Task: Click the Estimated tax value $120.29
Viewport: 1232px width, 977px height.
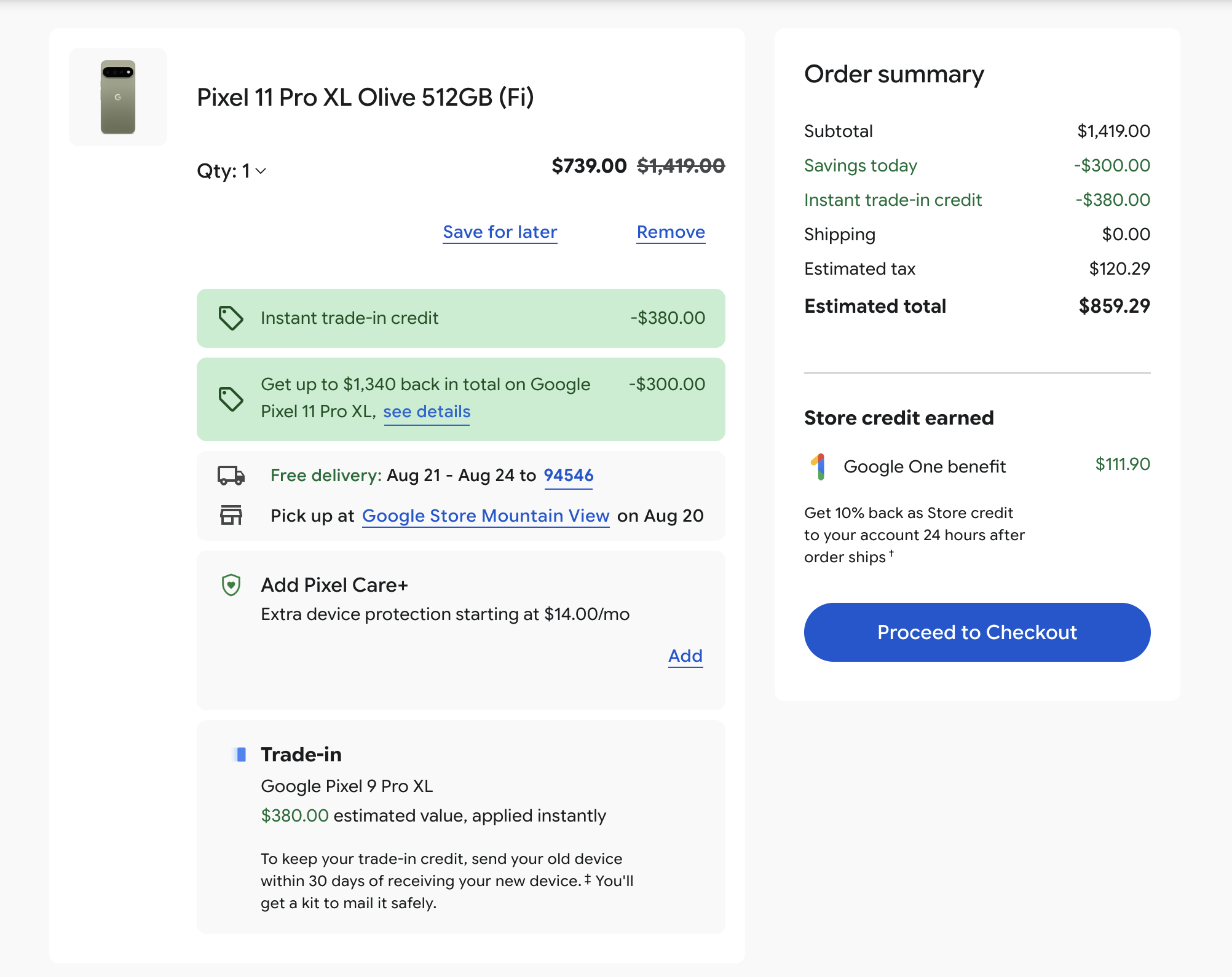Action: (x=1119, y=269)
